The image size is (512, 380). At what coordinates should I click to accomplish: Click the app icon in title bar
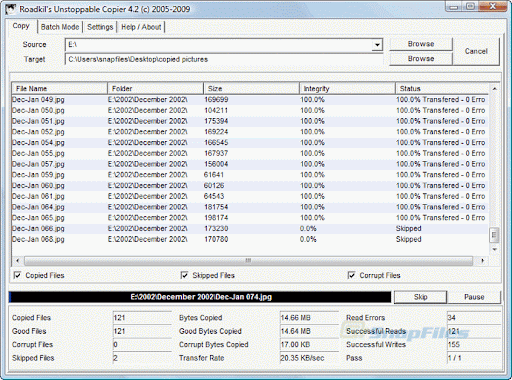[x=10, y=9]
